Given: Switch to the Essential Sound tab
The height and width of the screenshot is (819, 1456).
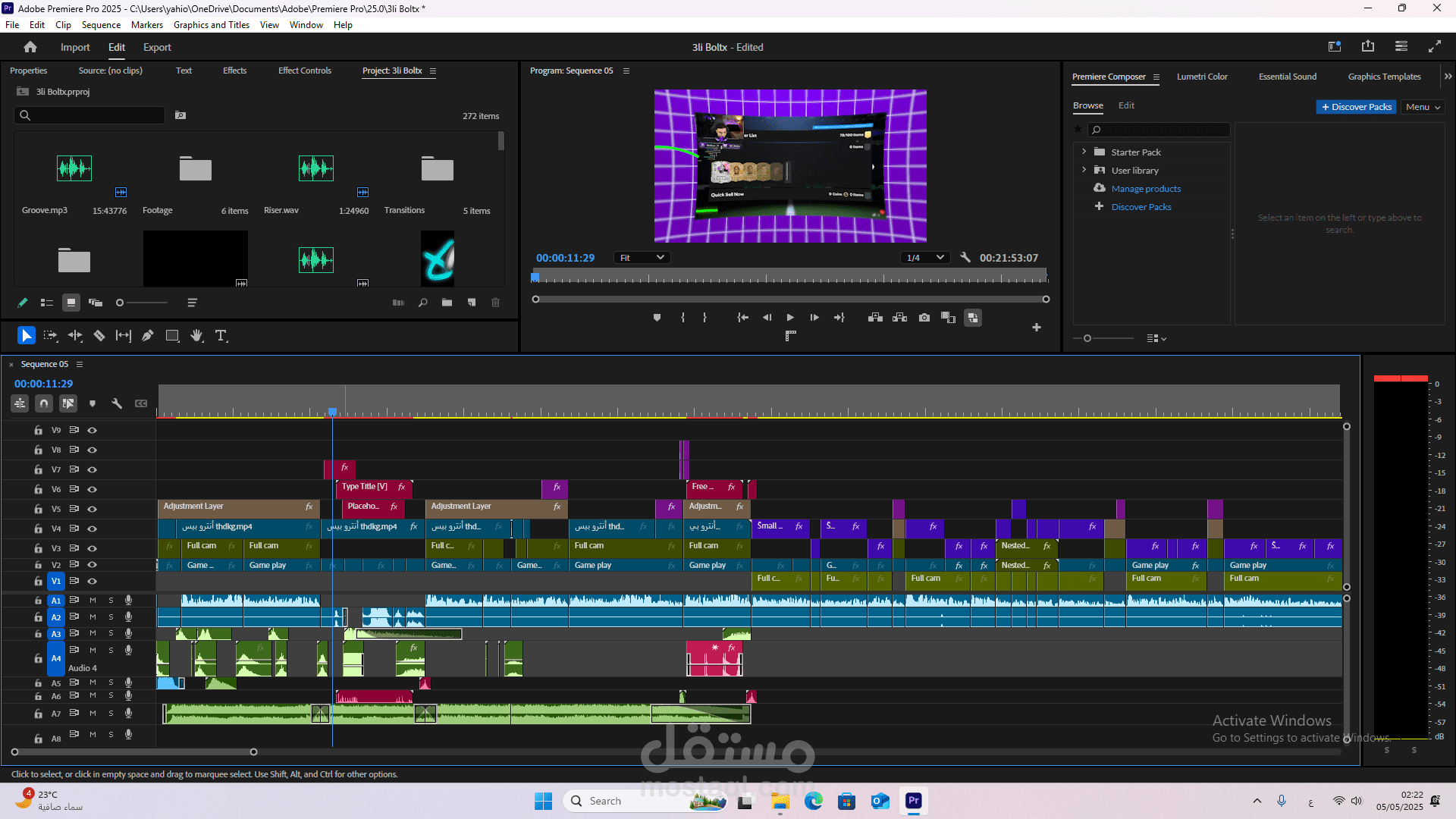Looking at the screenshot, I should 1288,77.
